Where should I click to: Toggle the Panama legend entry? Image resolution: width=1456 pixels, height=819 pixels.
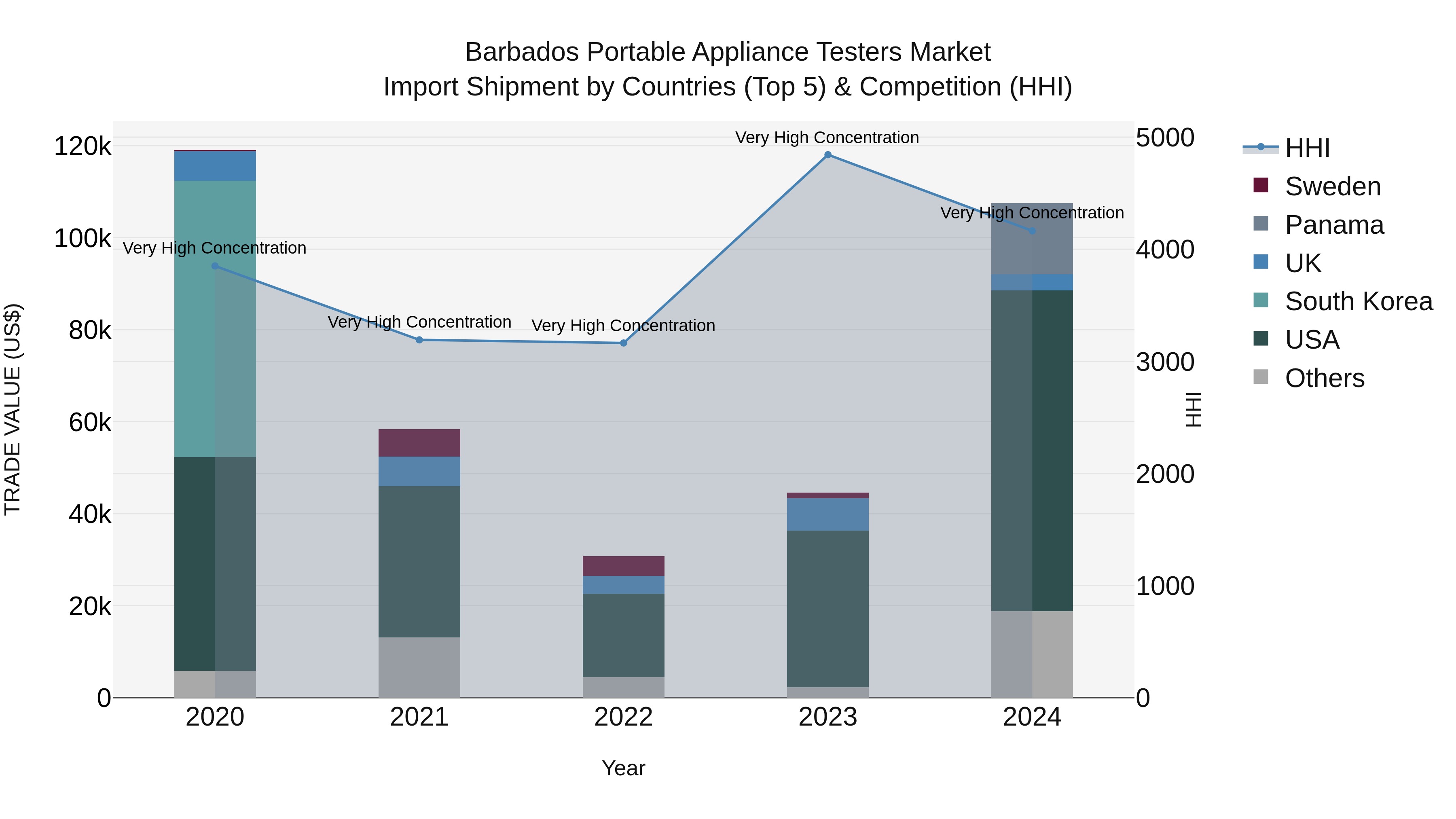[1318, 224]
